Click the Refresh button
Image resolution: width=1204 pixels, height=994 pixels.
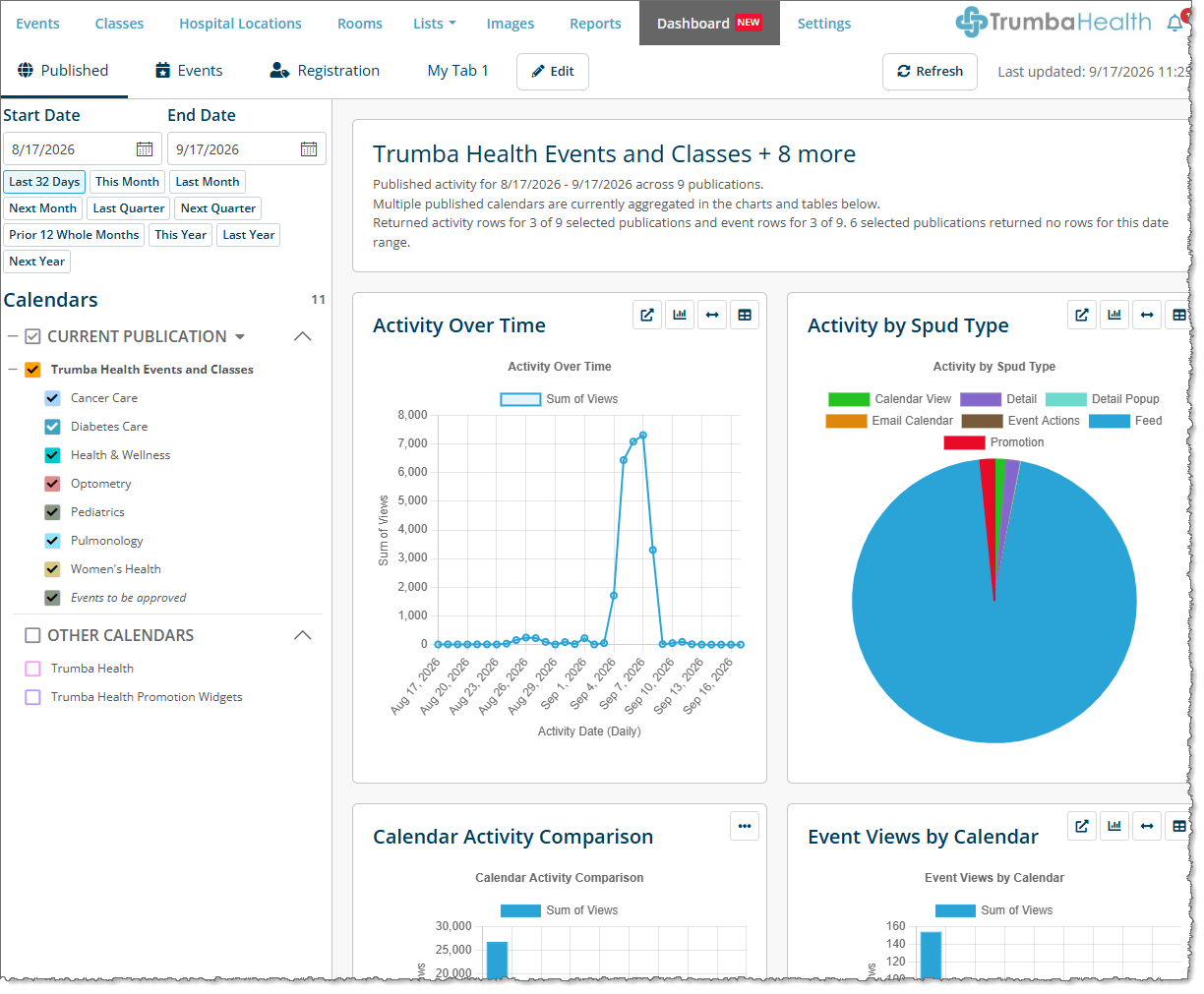(x=931, y=72)
